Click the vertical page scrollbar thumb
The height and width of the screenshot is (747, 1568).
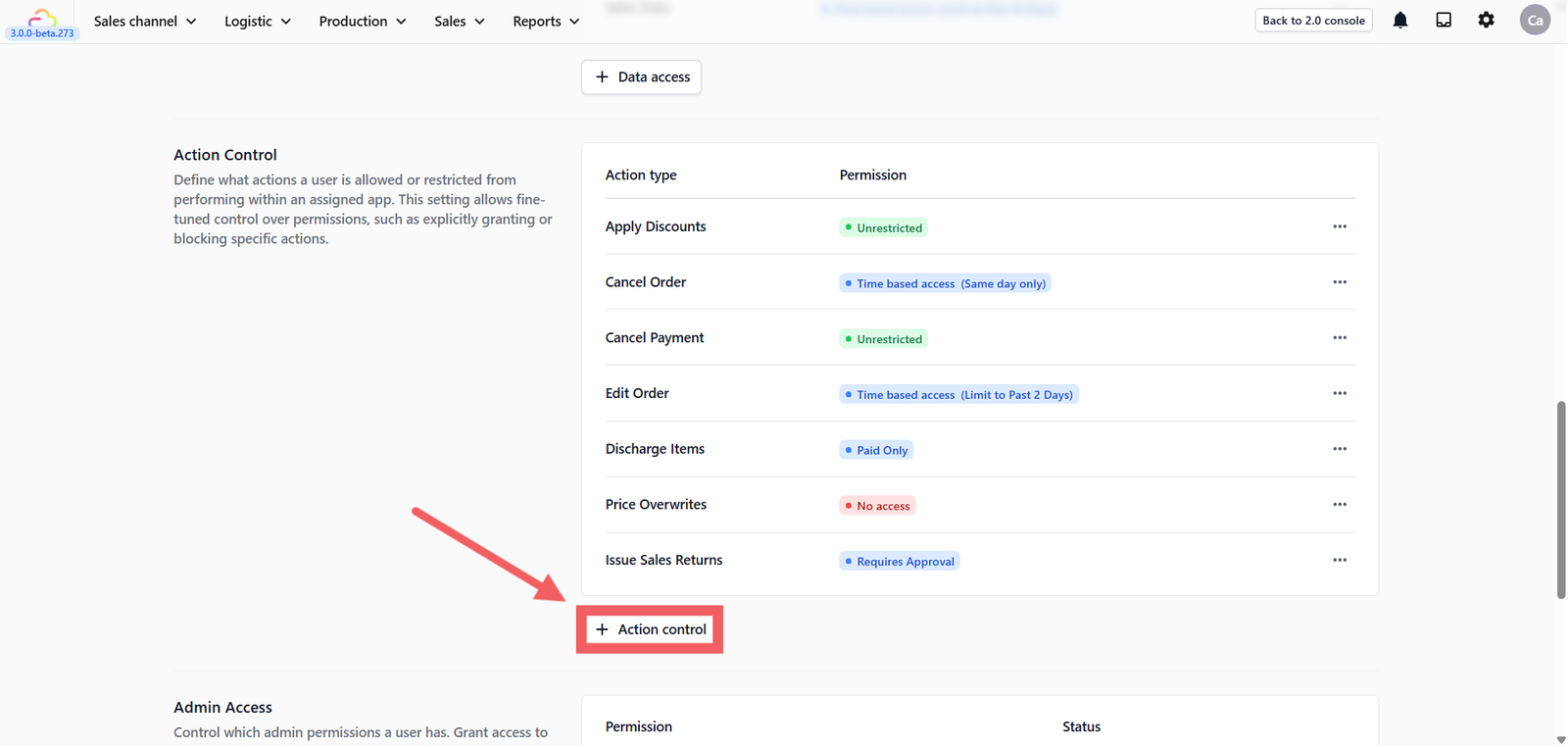(1561, 500)
